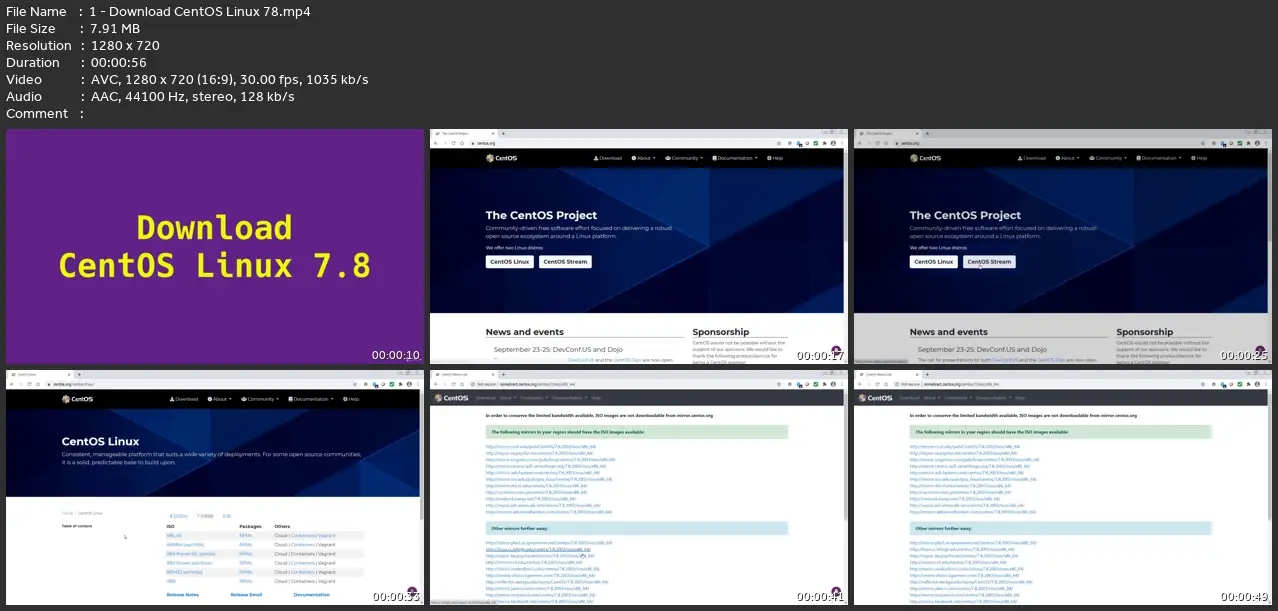Screen dimensions: 1278x611
Task: Bookmark the page with star in 00:00:17 browser
Action: click(779, 143)
